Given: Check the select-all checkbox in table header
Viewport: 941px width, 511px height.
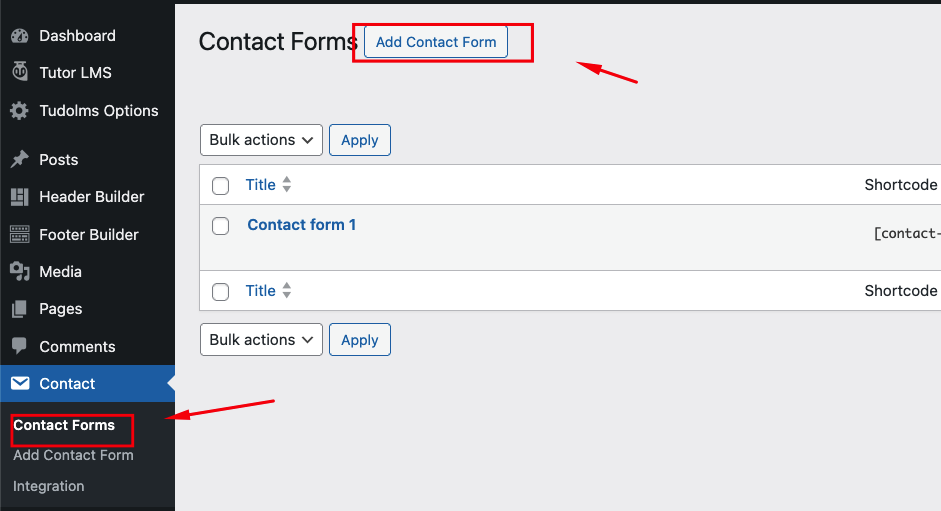Looking at the screenshot, I should (x=221, y=186).
